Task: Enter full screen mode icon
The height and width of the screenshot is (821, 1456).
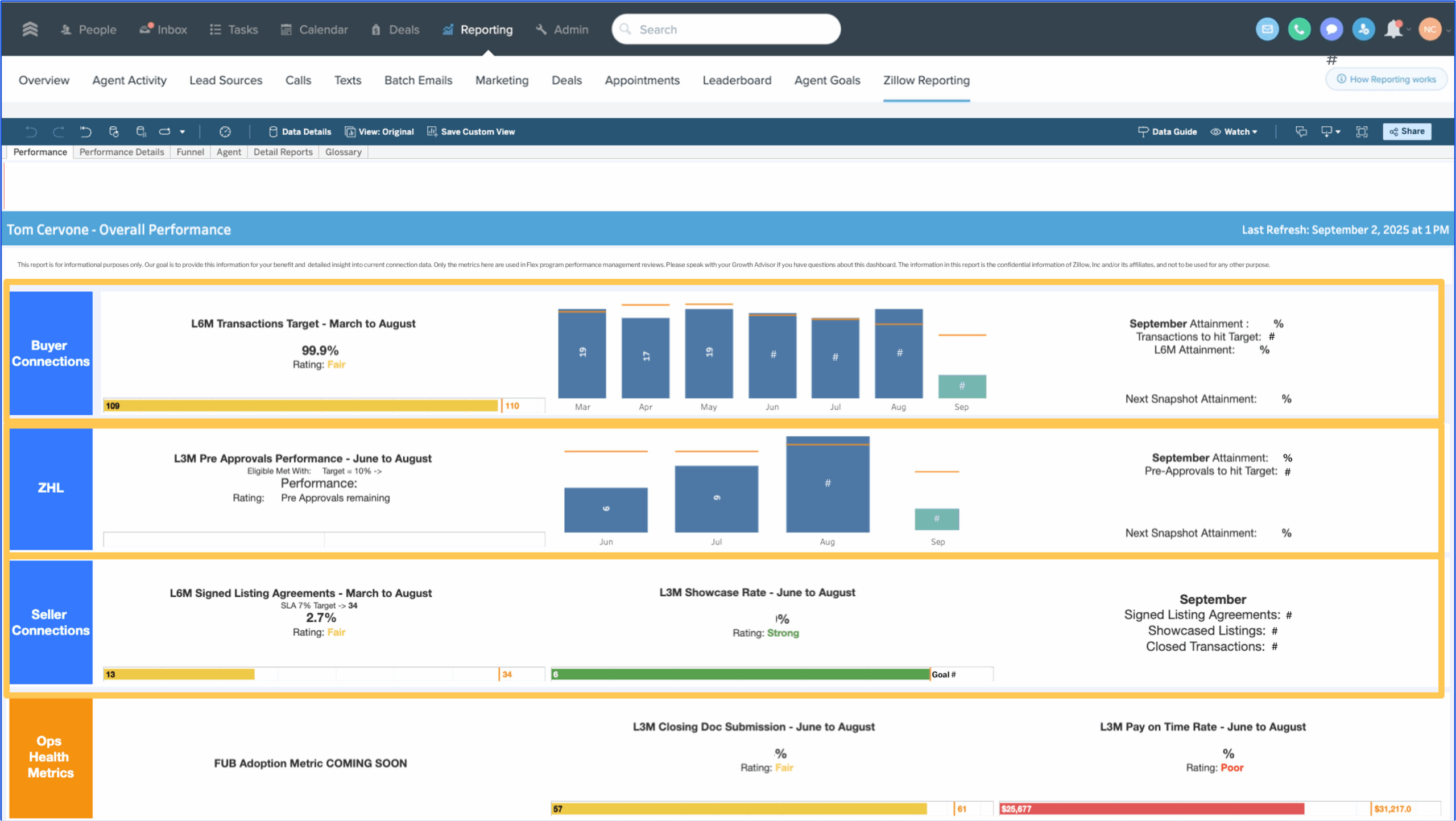Action: click(1362, 131)
